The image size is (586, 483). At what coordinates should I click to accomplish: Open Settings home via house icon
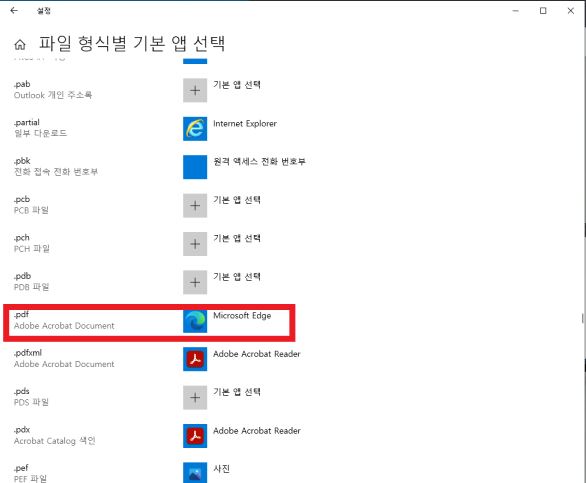(20, 45)
